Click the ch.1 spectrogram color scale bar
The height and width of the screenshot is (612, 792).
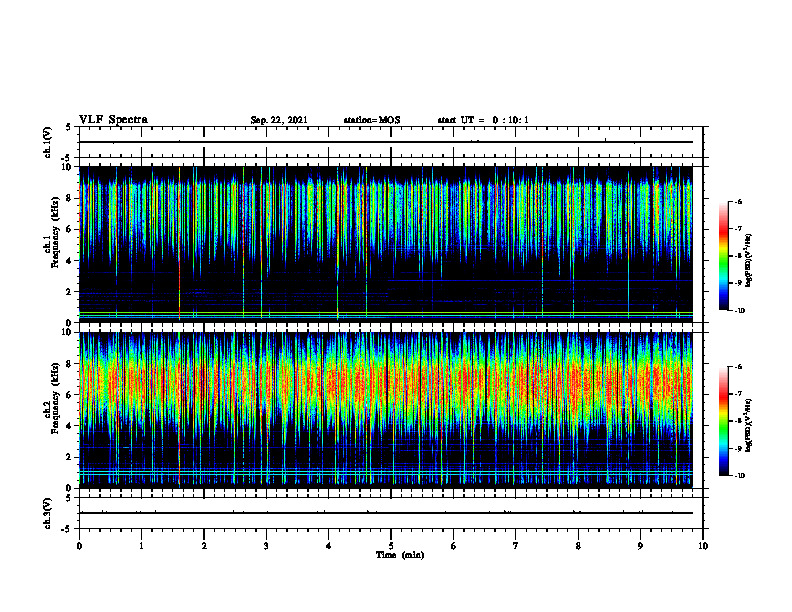coord(723,256)
